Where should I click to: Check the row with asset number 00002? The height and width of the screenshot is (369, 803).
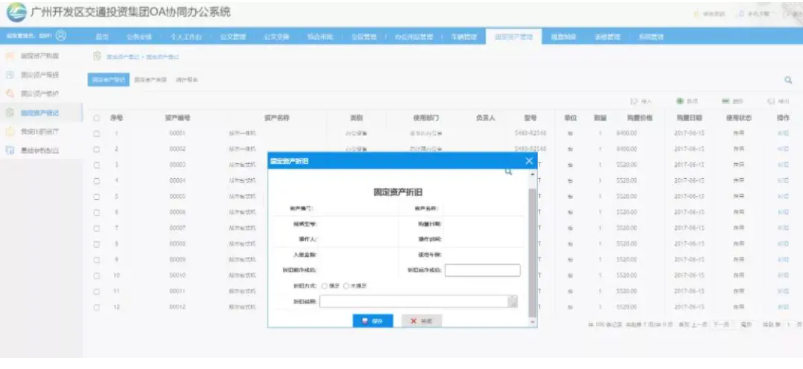(x=96, y=149)
